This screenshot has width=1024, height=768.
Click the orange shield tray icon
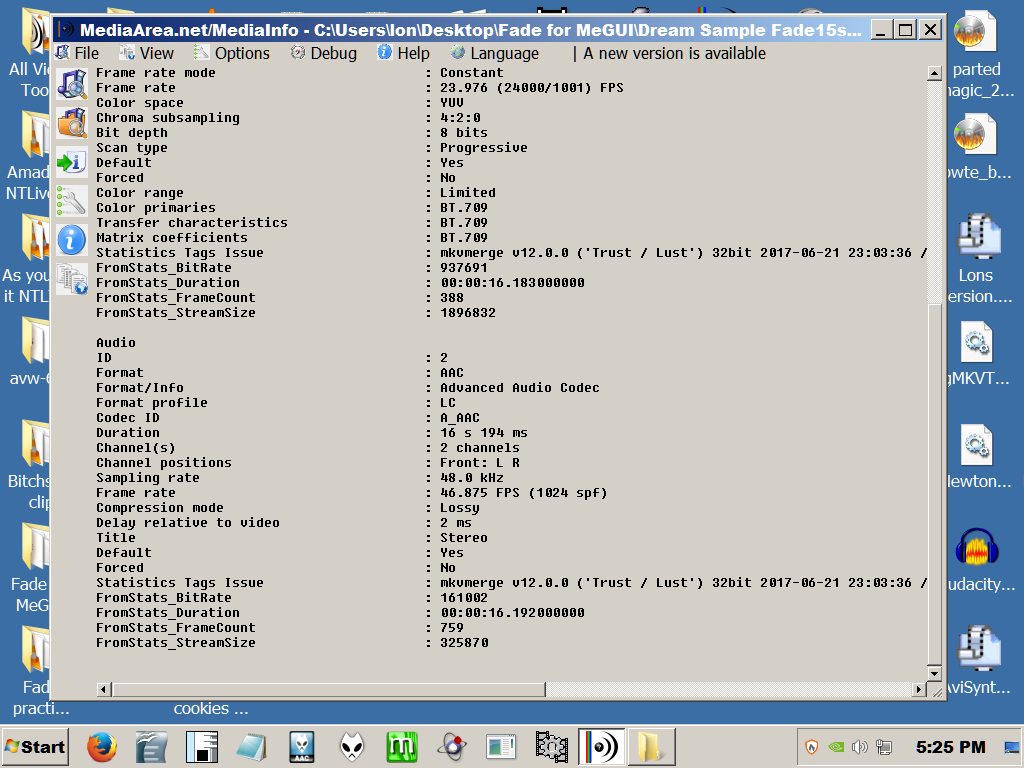coord(812,746)
